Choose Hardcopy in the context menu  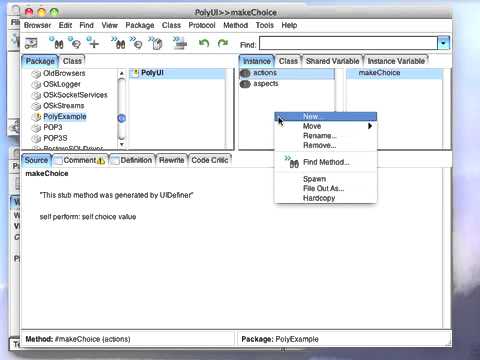326,198
